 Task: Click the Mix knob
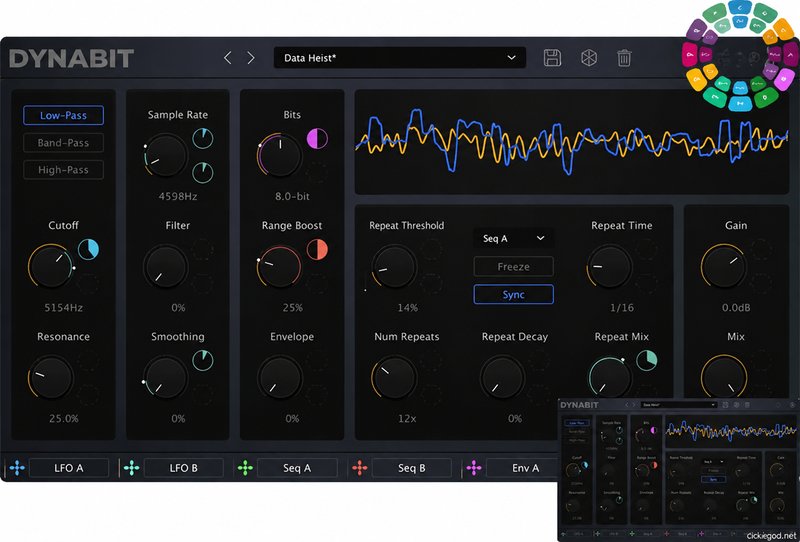pos(723,378)
